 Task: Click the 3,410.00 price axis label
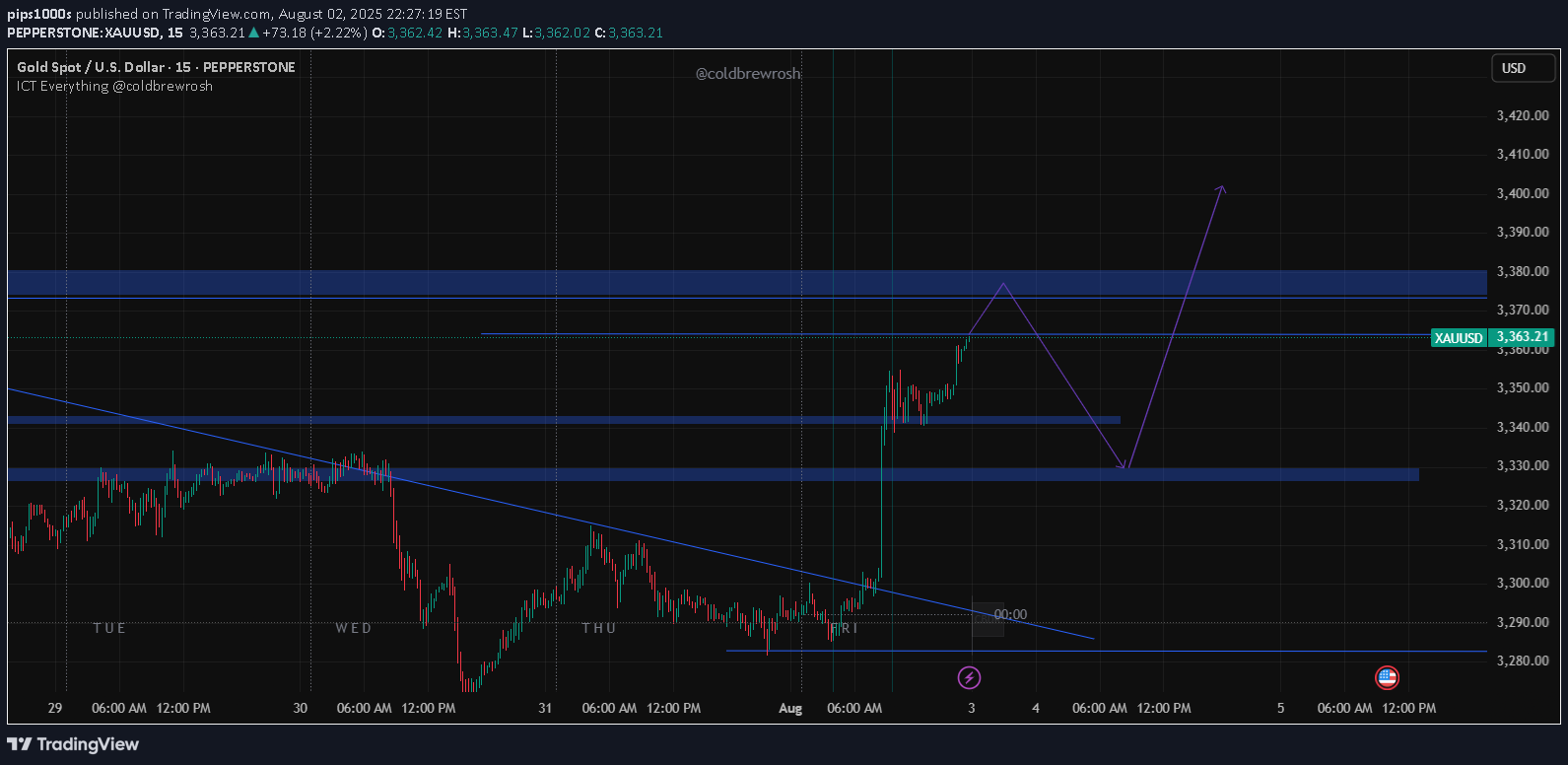point(1523,154)
